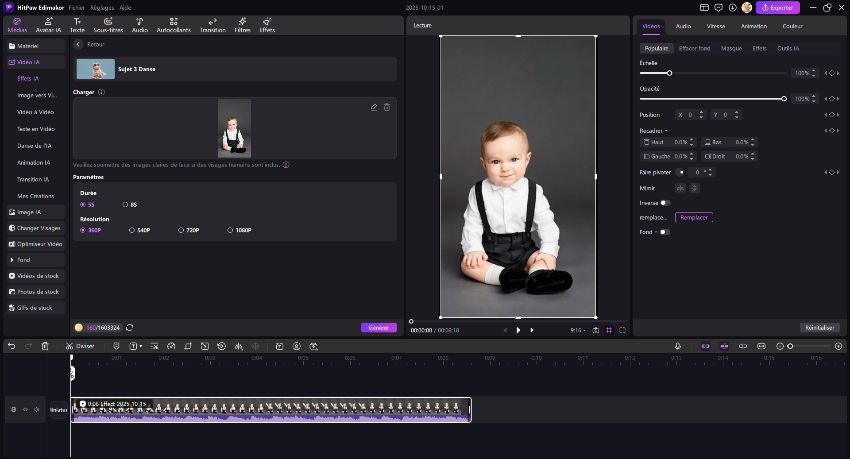Click the Exporter button
The height and width of the screenshot is (459, 850).
click(777, 7)
